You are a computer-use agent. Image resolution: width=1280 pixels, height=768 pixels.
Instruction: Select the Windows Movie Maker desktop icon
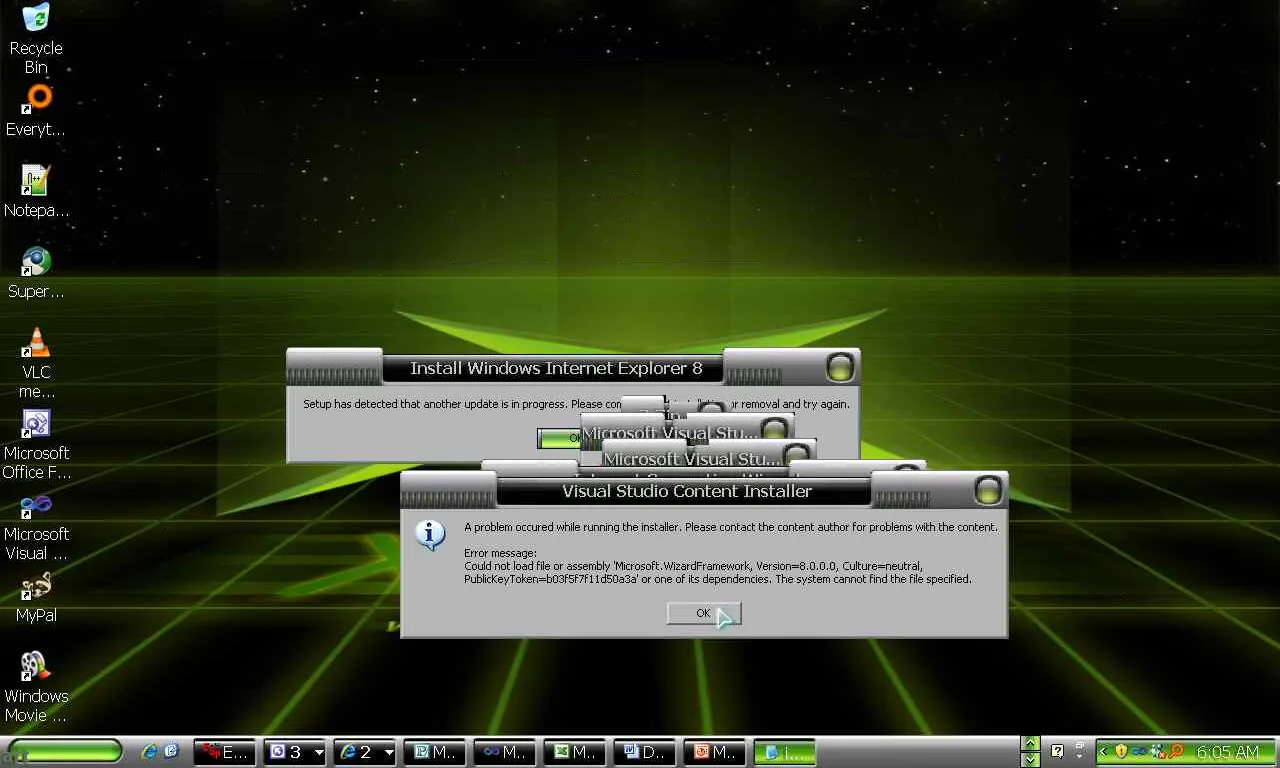tap(36, 687)
